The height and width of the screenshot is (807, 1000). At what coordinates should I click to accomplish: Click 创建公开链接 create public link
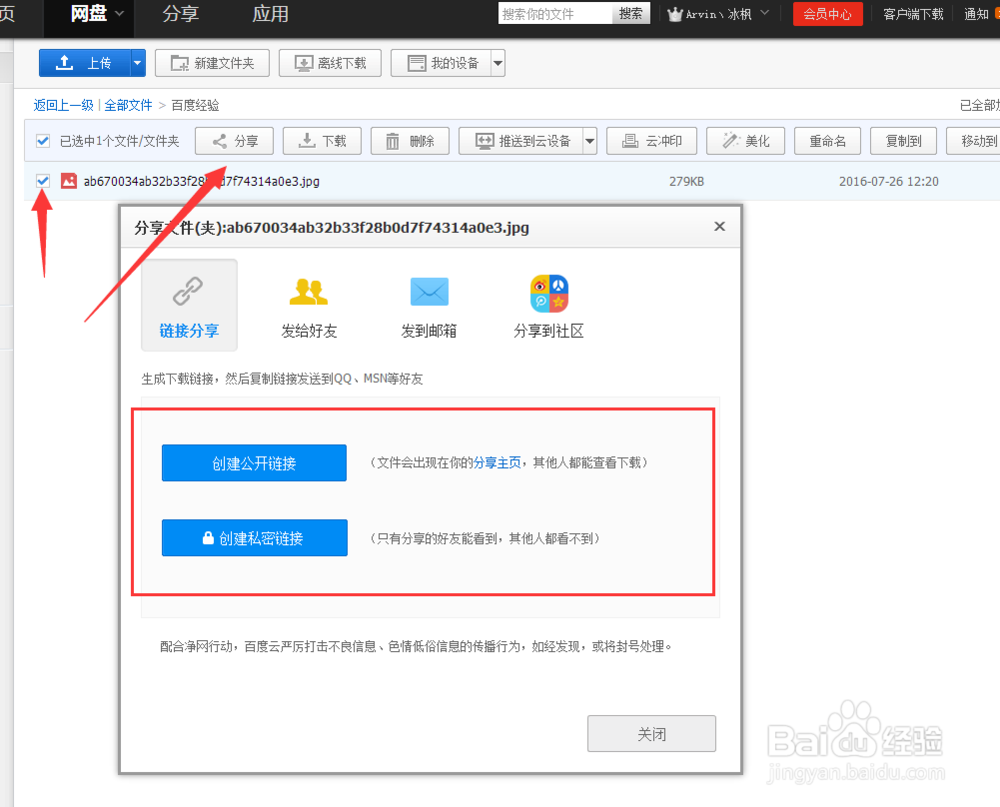[254, 463]
